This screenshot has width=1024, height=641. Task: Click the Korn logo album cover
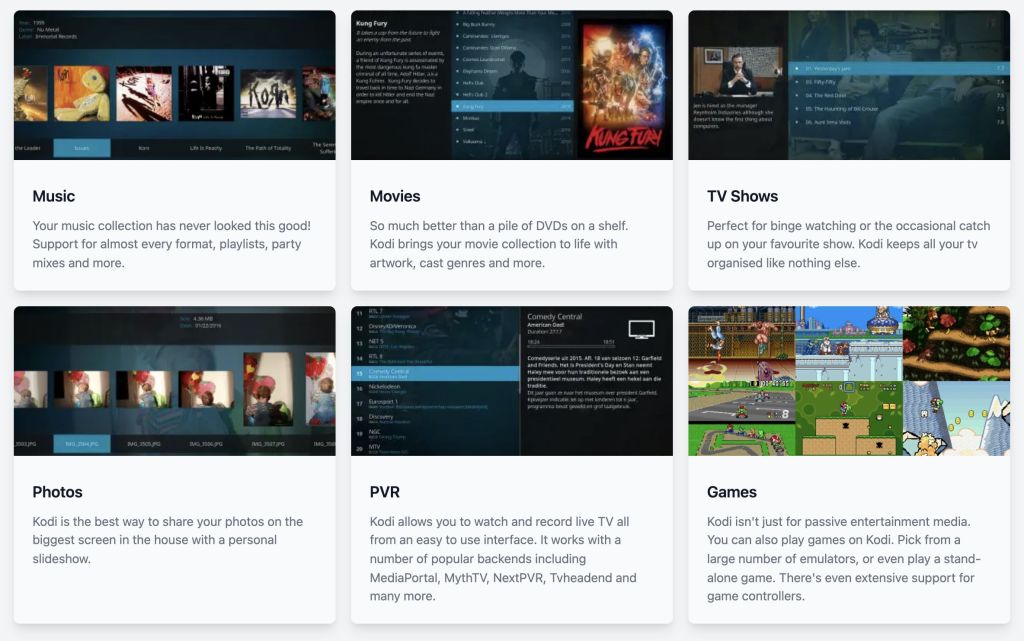coord(268,94)
